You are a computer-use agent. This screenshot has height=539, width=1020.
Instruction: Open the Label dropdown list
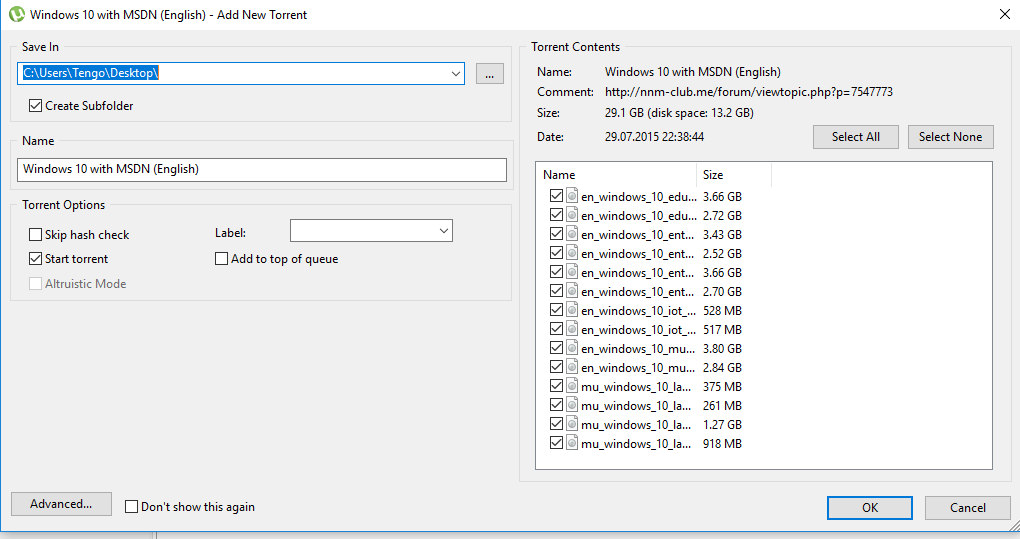pyautogui.click(x=444, y=232)
